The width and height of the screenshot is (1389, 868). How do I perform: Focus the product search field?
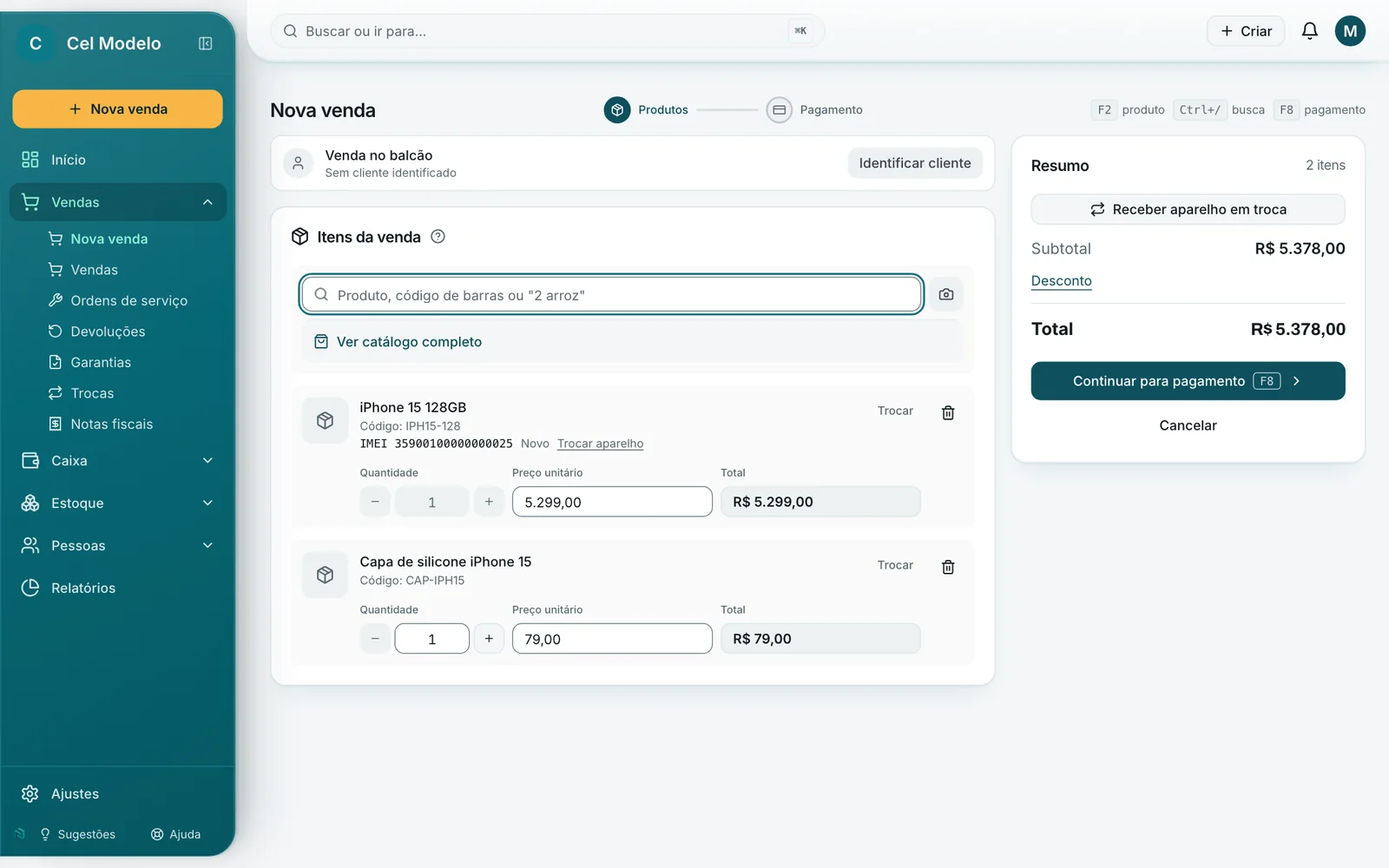point(611,295)
